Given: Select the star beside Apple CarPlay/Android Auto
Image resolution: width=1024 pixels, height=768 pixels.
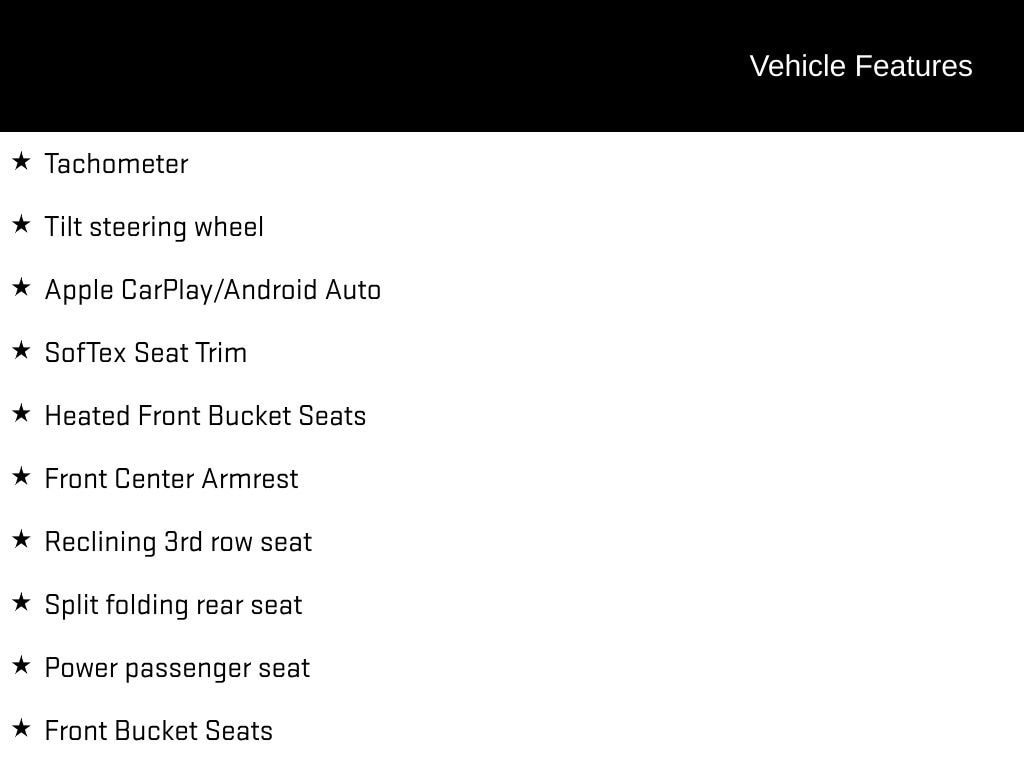Looking at the screenshot, I should [x=21, y=287].
